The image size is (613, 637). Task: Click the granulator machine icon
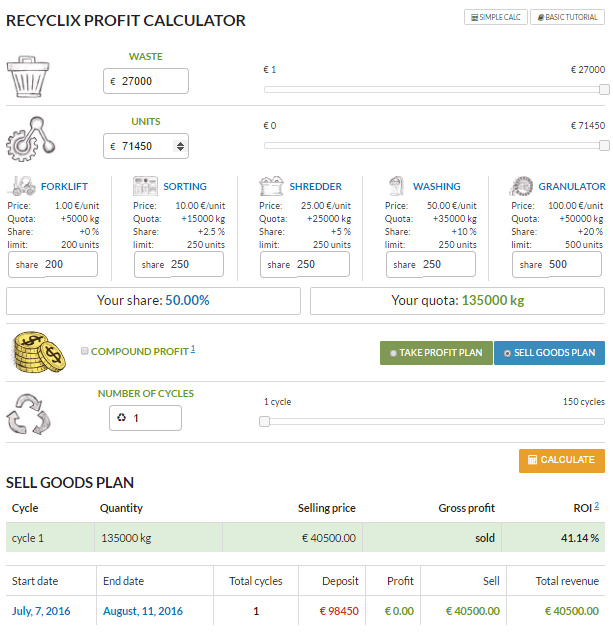pyautogui.click(x=521, y=186)
